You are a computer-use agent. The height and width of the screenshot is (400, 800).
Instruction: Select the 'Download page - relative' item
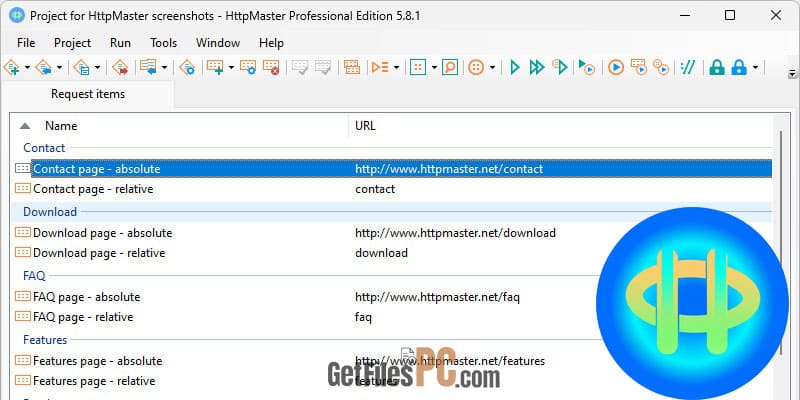(99, 253)
